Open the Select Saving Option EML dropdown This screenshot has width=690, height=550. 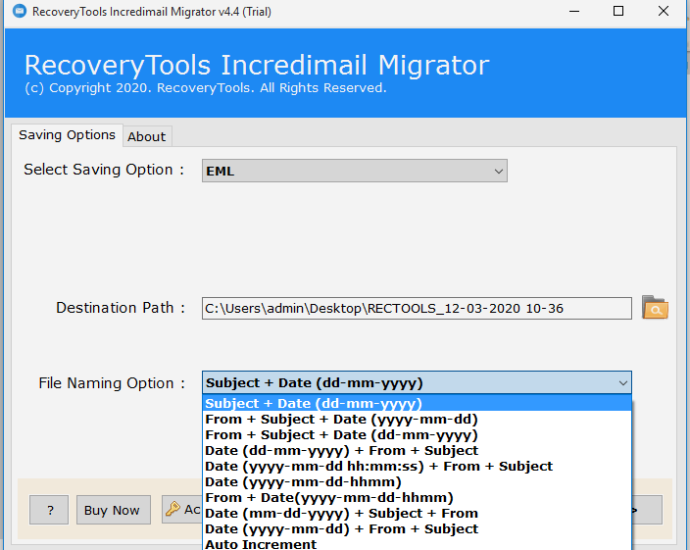354,171
